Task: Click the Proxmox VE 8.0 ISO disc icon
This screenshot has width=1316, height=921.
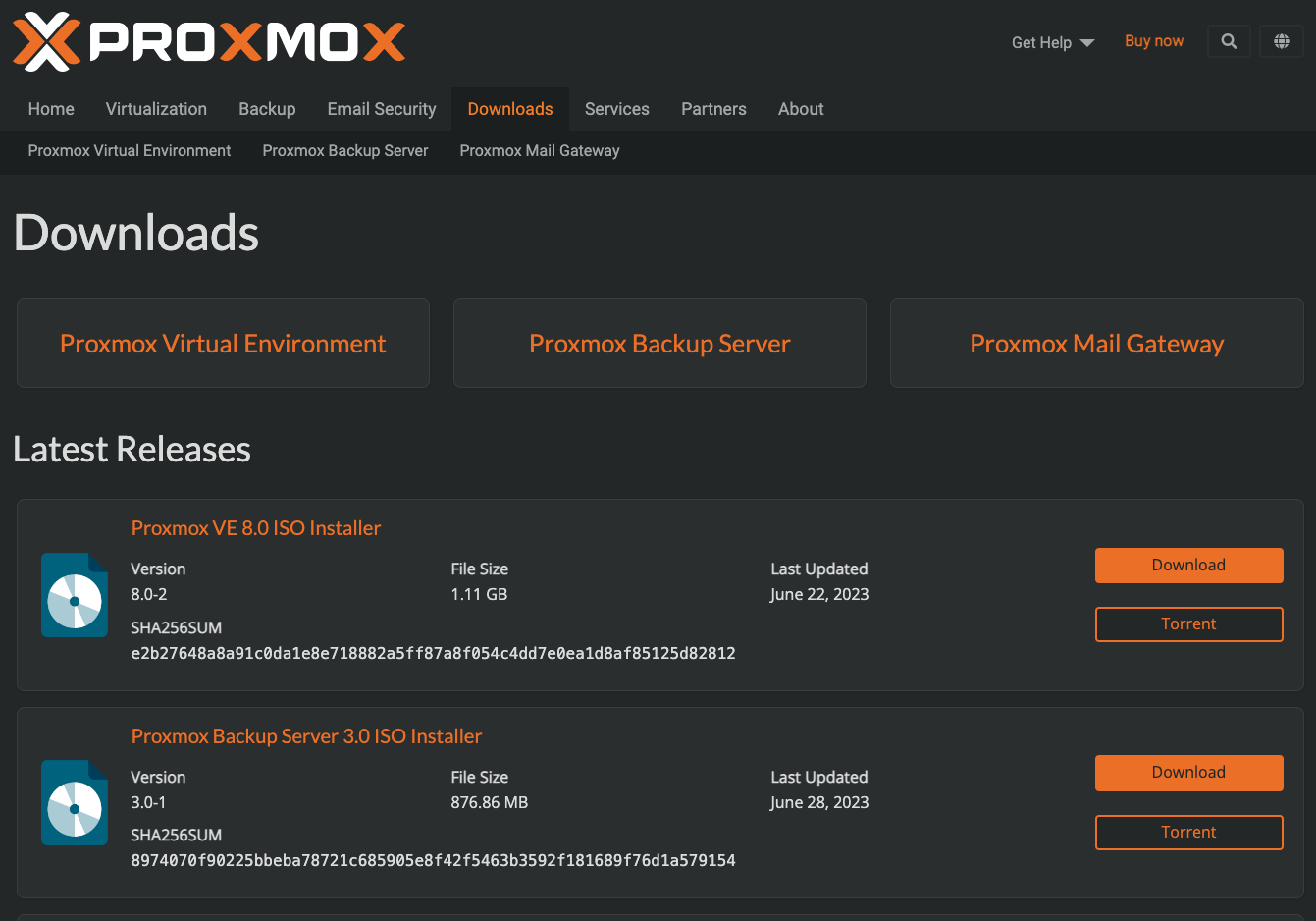Action: [x=75, y=595]
